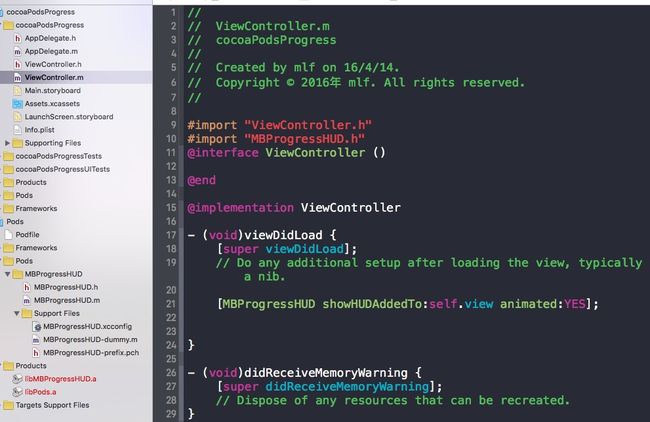Click the libPods.a library icon
Viewport: 650px width, 422px height.
(17, 392)
